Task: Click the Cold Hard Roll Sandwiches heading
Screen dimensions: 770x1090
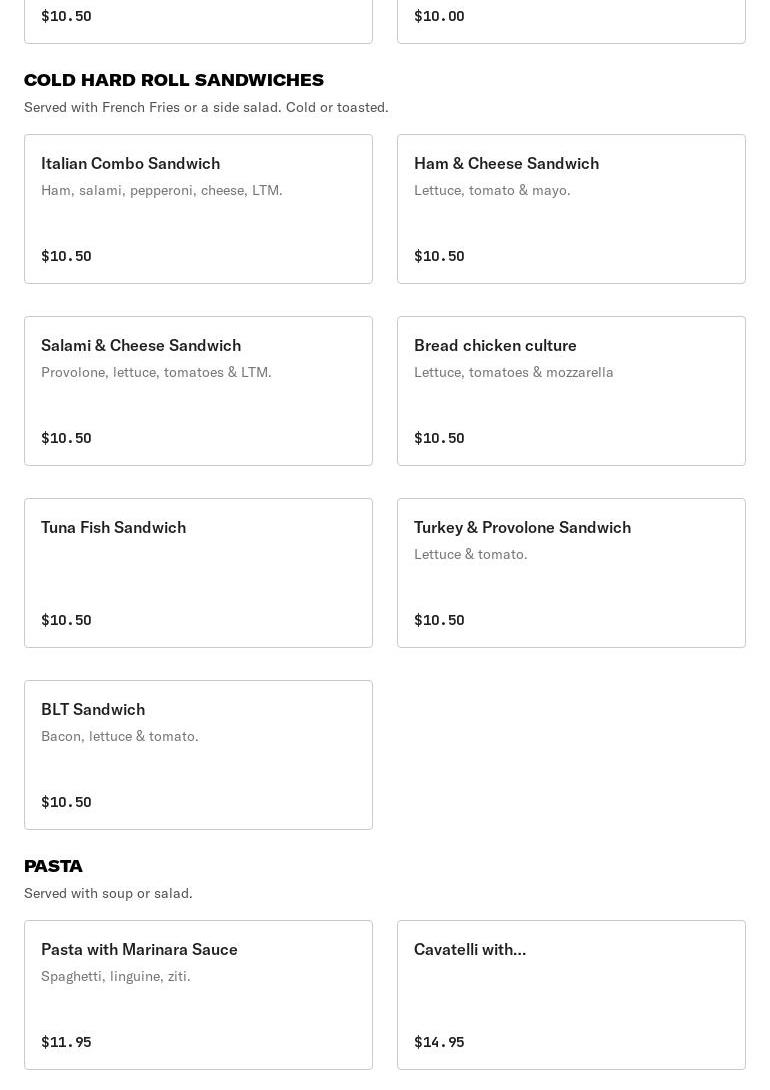Action: 174,80
